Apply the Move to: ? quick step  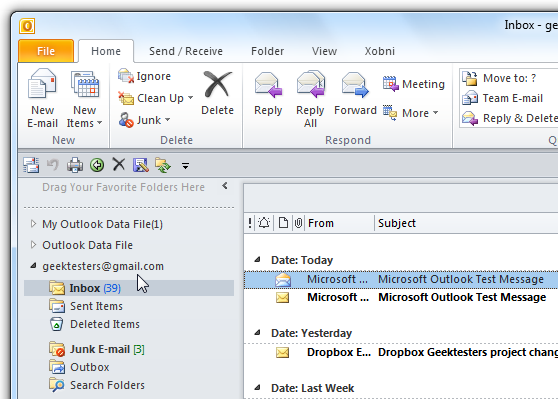[x=499, y=78]
